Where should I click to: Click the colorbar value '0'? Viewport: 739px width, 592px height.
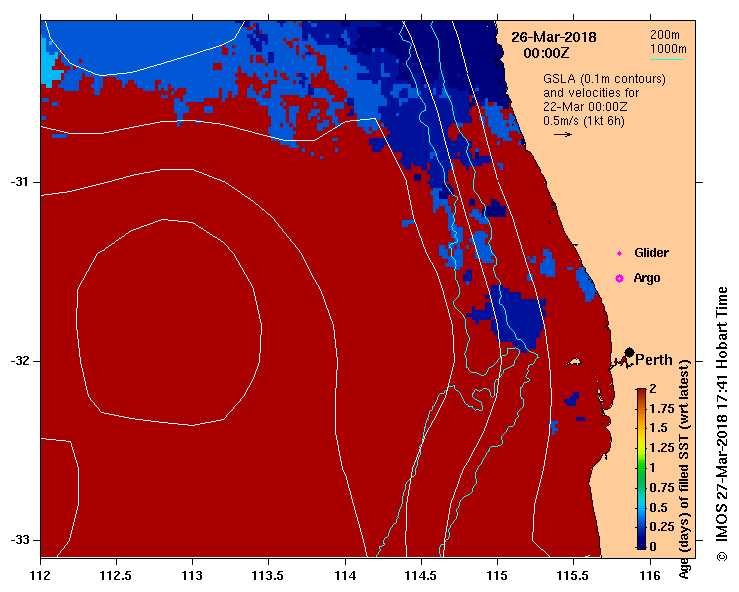tap(653, 546)
